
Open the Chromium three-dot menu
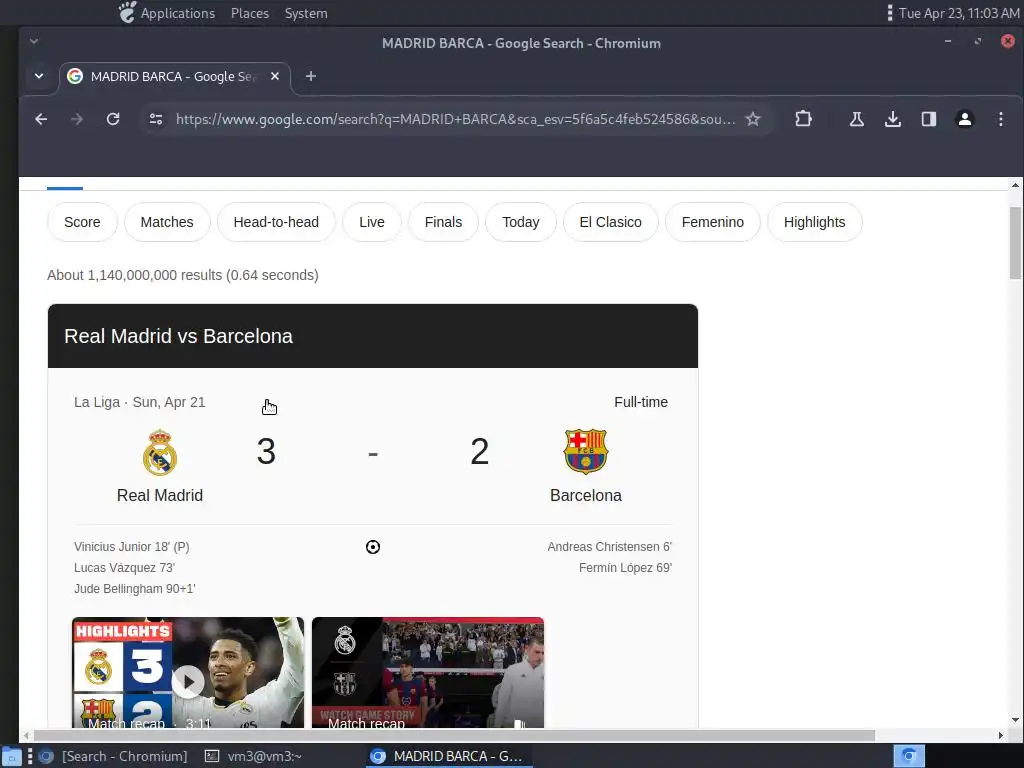point(1000,119)
